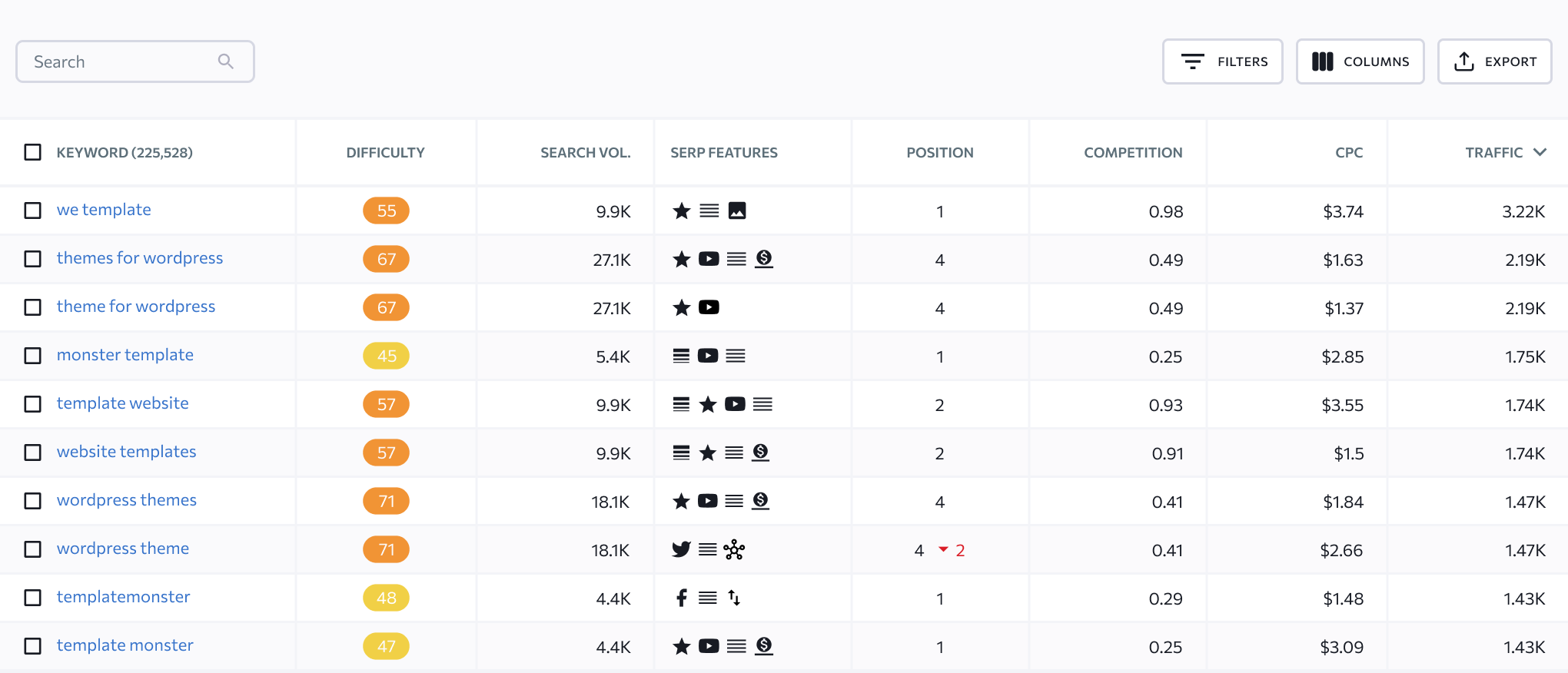
Task: Click the first lines icon in 'template website' row
Action: click(x=681, y=404)
